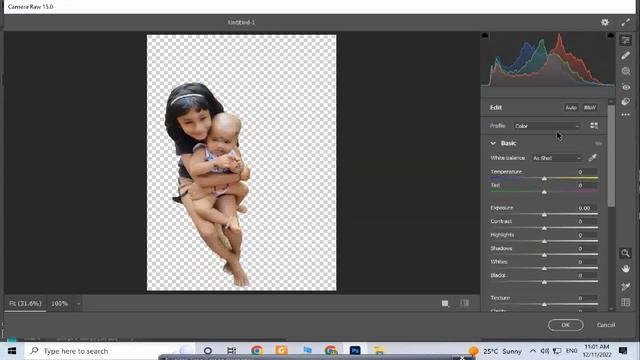Toggle full screen mode icon
Image resolution: width=640 pixels, height=360 pixels.
click(x=626, y=22)
